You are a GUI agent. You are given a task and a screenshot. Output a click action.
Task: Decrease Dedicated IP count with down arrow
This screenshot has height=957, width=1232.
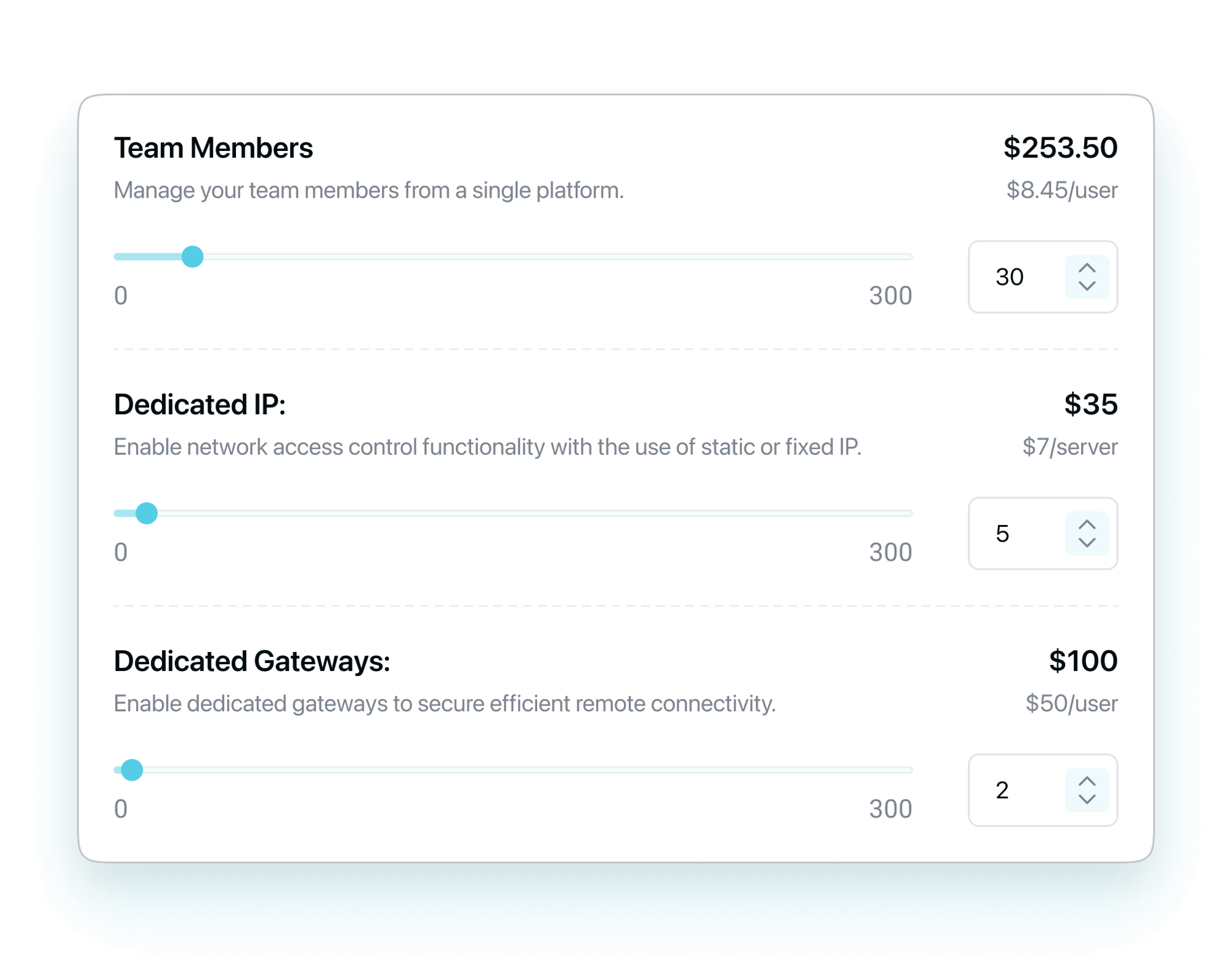[1087, 542]
